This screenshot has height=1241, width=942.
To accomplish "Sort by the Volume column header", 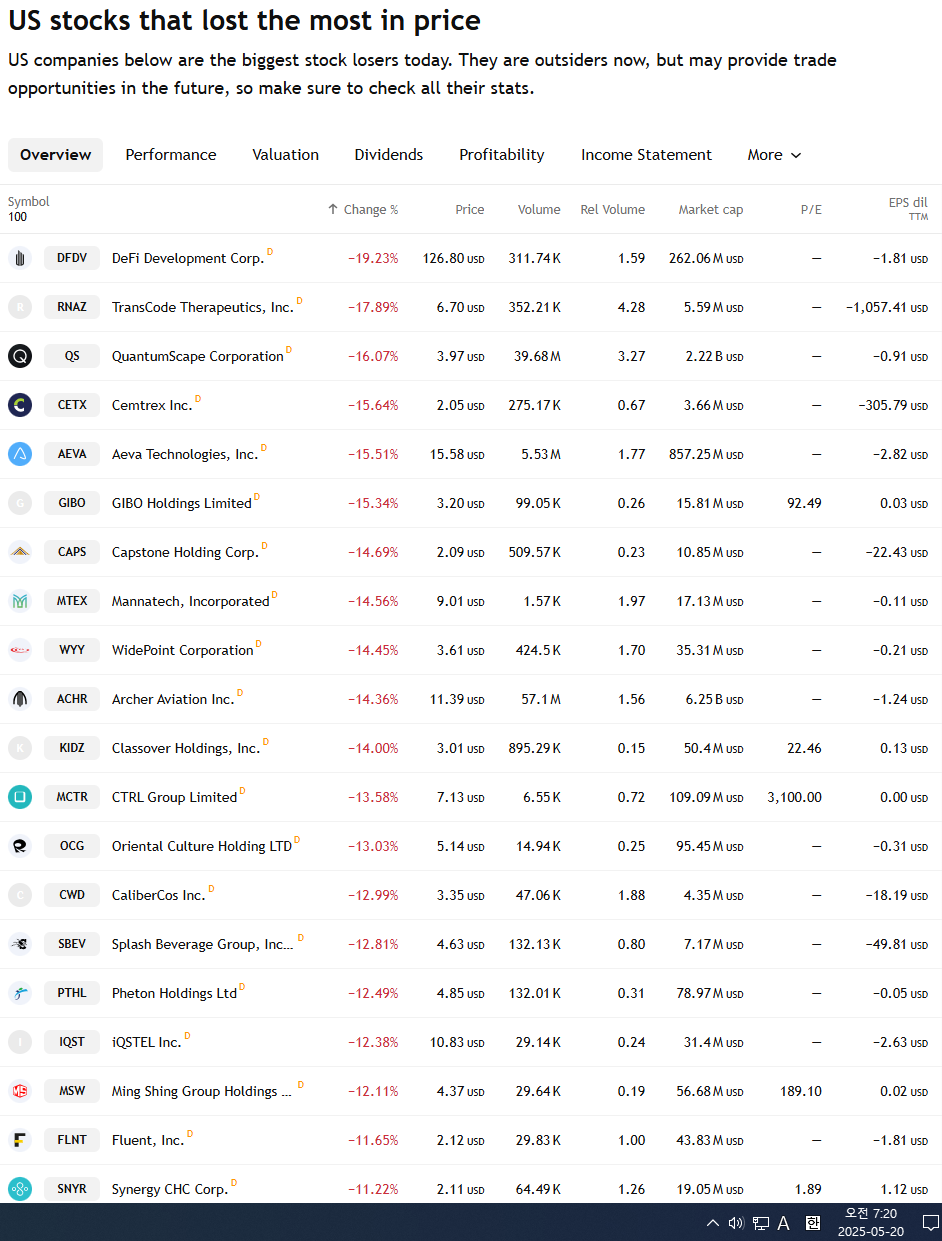I will coord(539,210).
